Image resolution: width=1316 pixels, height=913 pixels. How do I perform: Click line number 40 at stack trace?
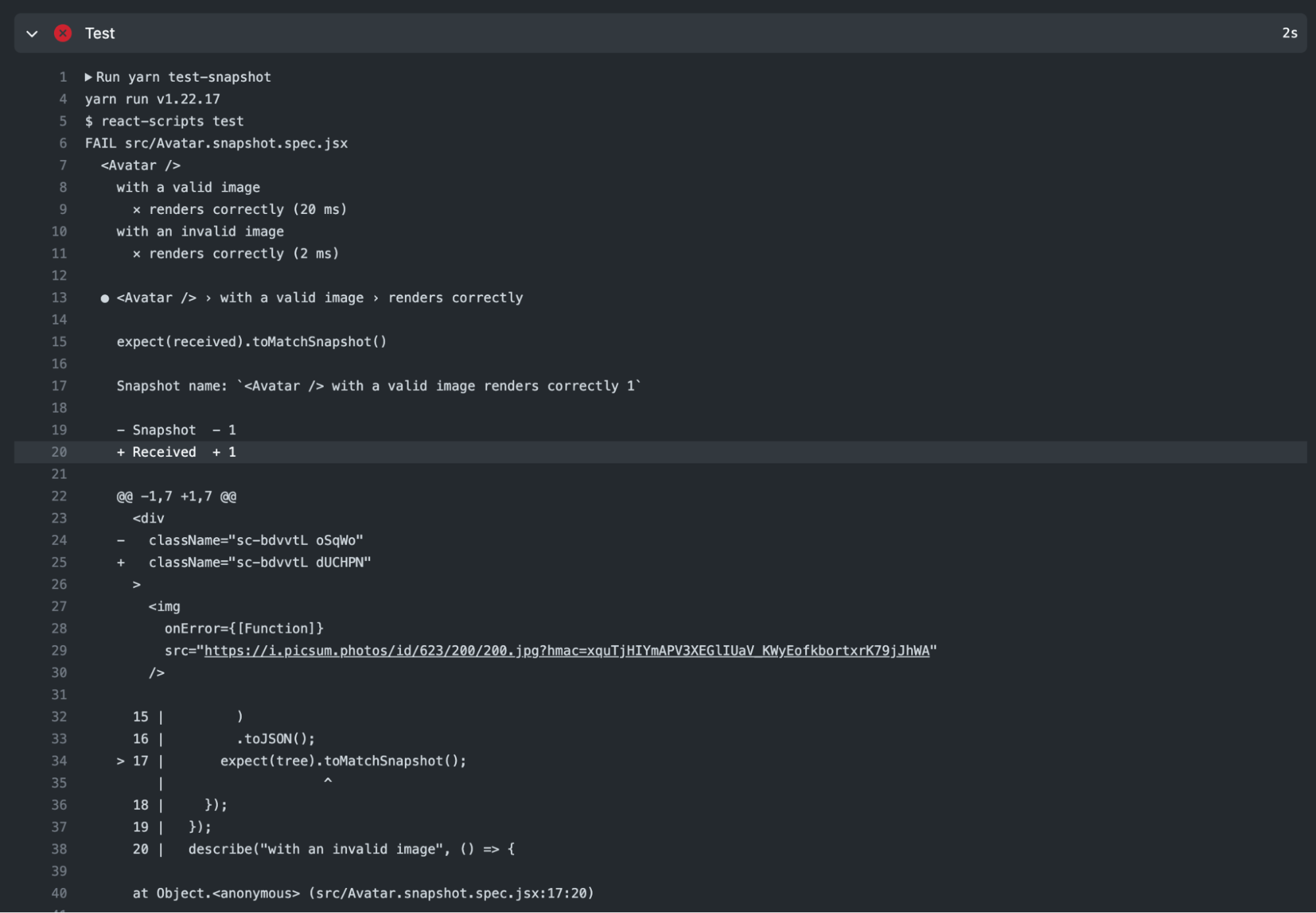pyautogui.click(x=59, y=893)
